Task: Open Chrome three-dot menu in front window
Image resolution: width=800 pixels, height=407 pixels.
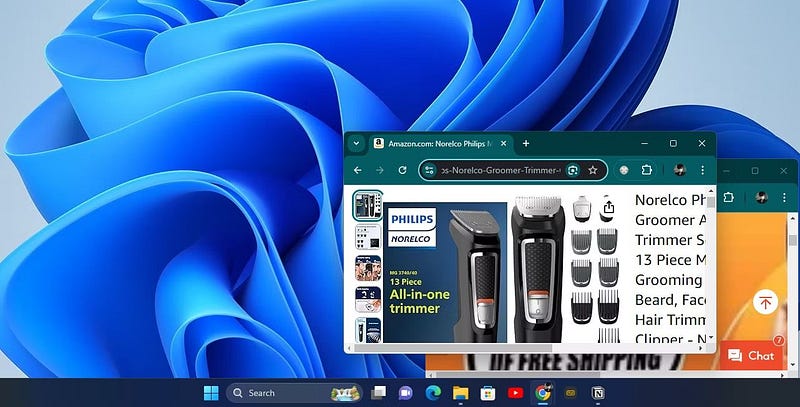Action: pos(702,170)
